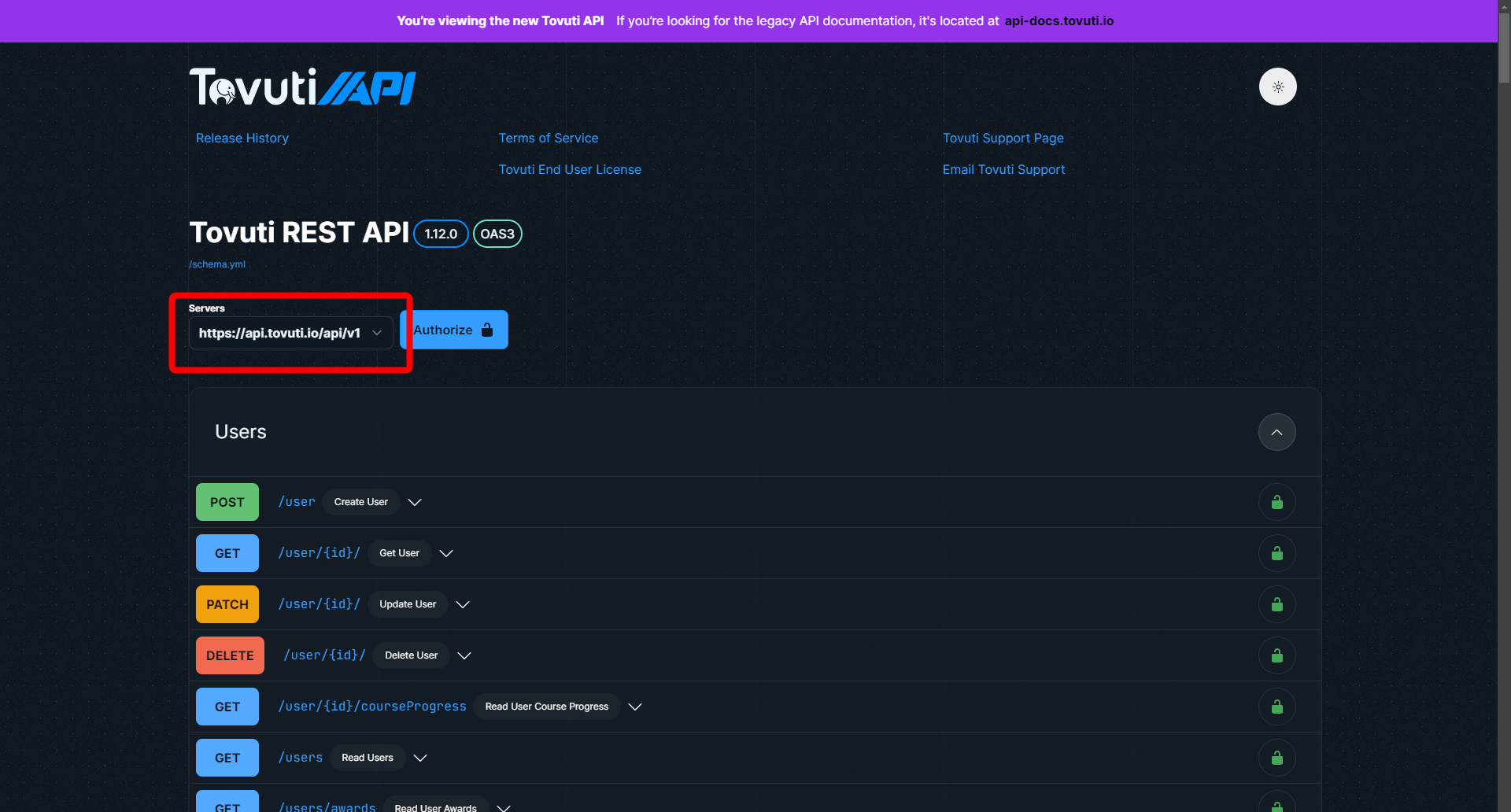Click the page vertical scrollbar thumb
Image resolution: width=1511 pixels, height=812 pixels.
(x=1505, y=47)
